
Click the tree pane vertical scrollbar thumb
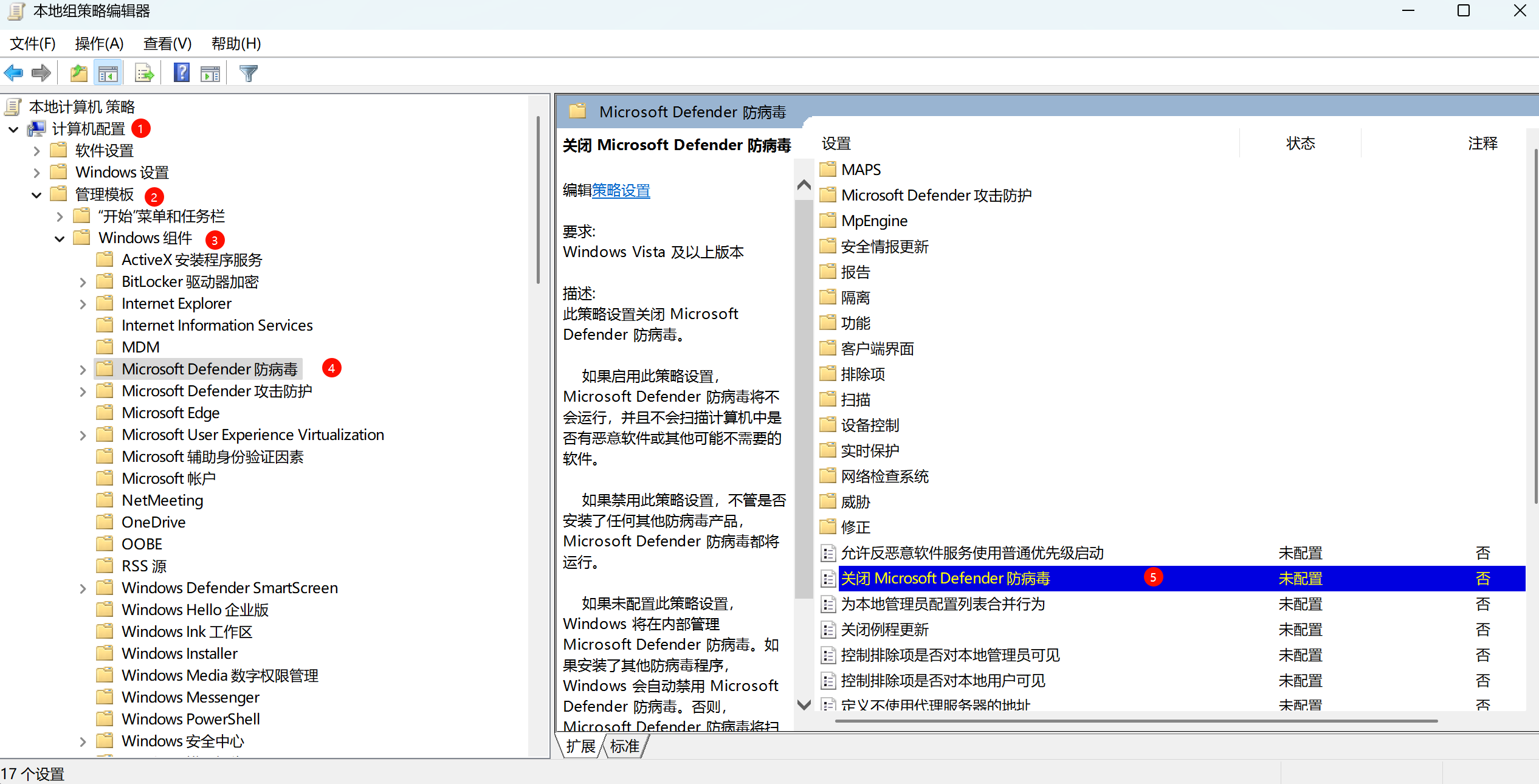pos(539,200)
